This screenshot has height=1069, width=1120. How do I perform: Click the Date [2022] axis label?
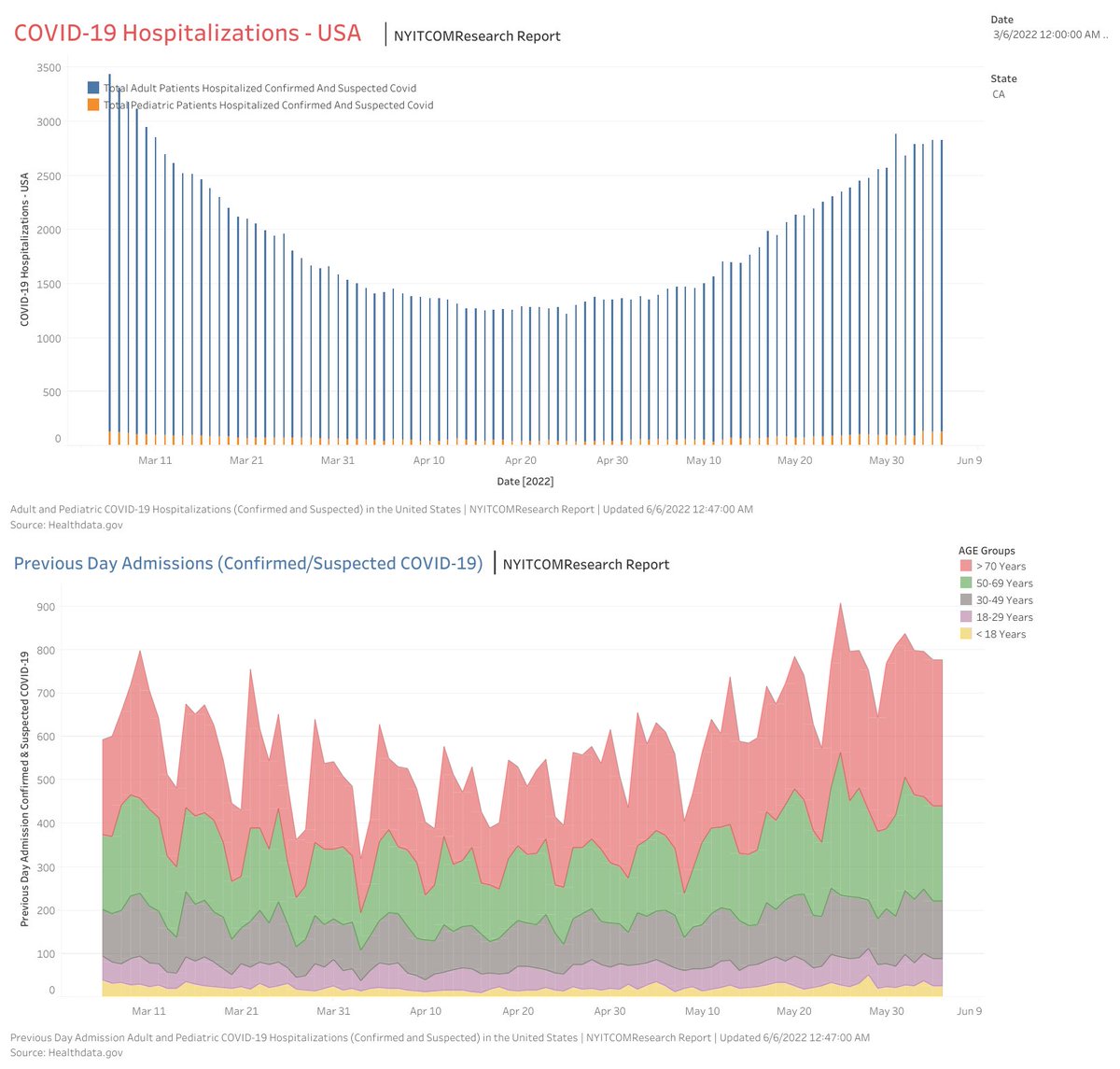(x=525, y=482)
